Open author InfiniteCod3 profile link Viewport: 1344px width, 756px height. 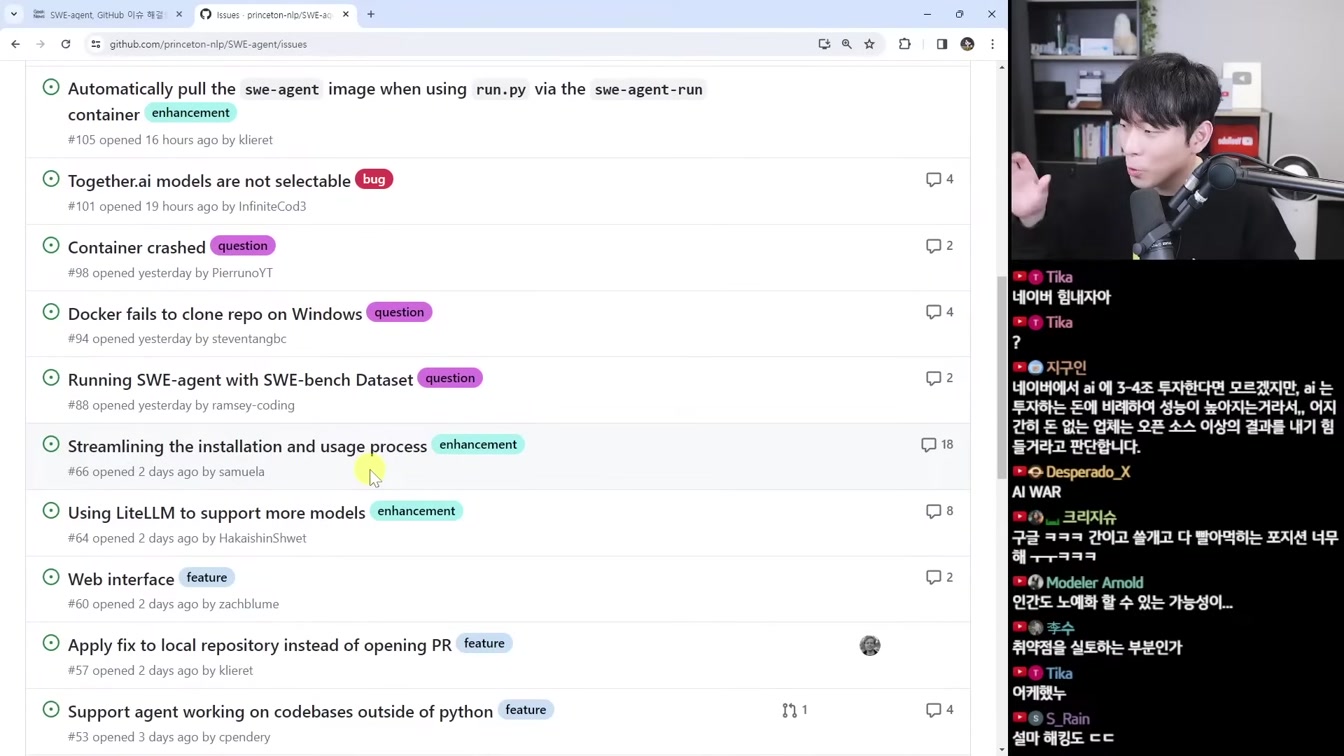tap(272, 206)
